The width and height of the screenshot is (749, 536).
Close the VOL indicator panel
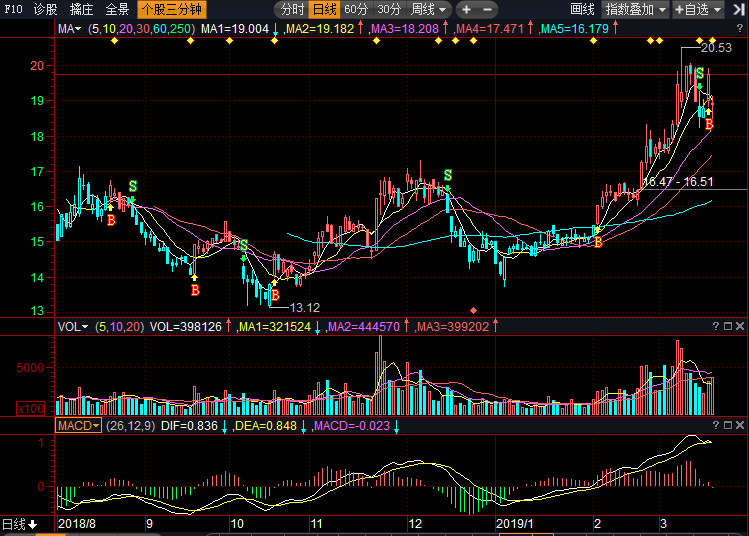point(740,327)
